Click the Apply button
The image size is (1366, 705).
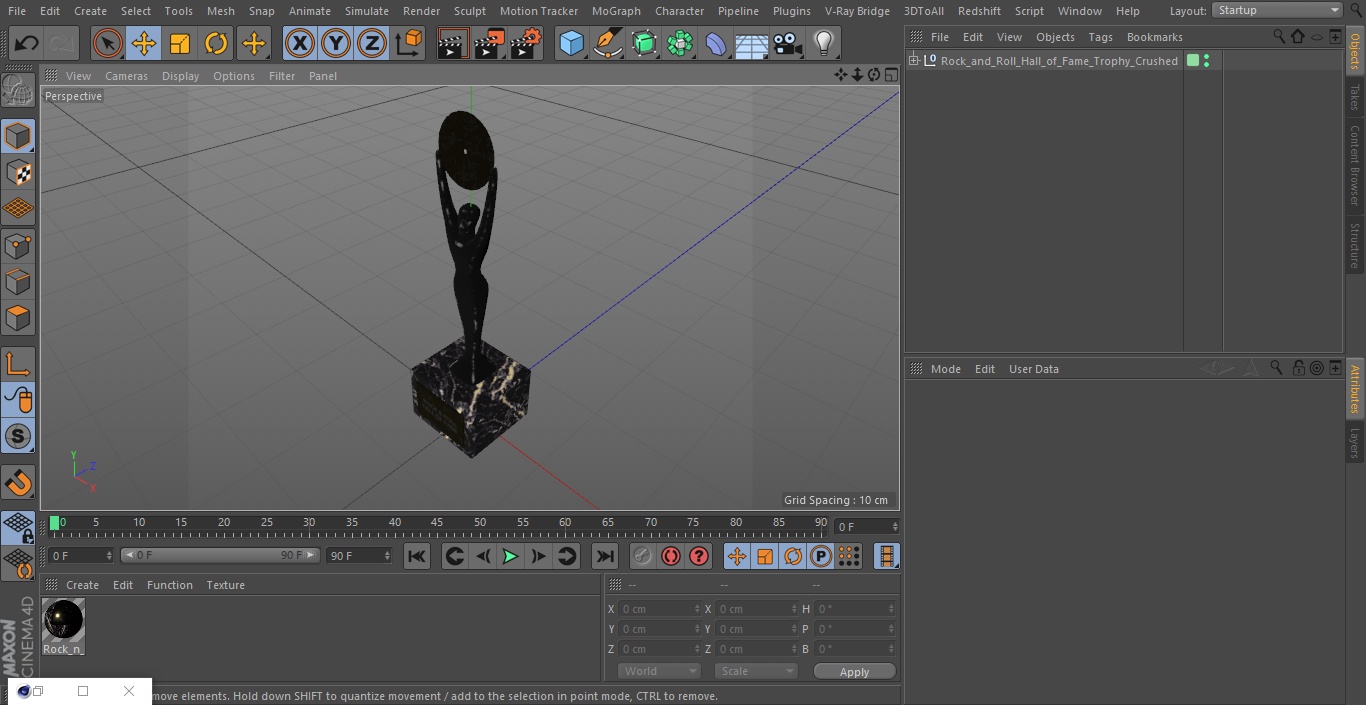(x=854, y=672)
